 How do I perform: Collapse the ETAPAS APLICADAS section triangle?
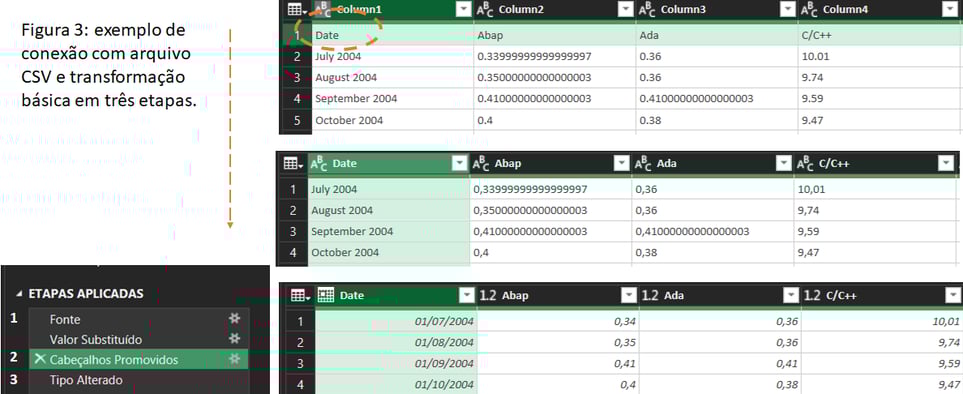click(x=20, y=294)
